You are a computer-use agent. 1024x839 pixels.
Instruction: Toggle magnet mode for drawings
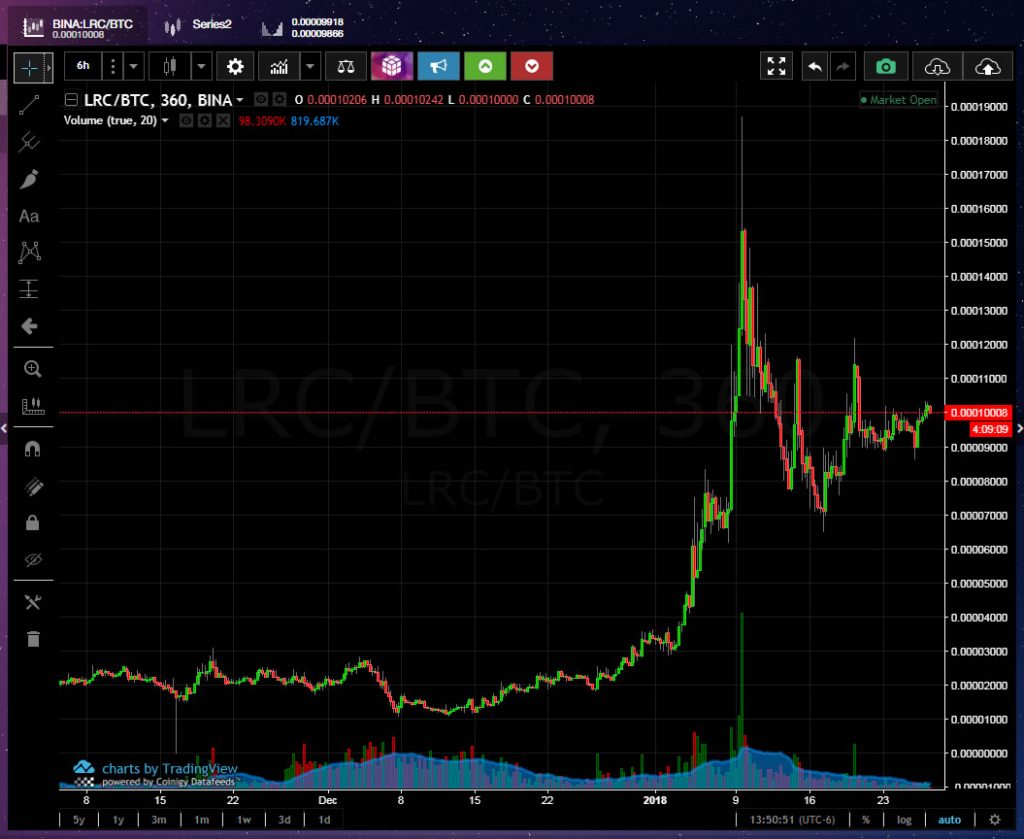coord(32,449)
